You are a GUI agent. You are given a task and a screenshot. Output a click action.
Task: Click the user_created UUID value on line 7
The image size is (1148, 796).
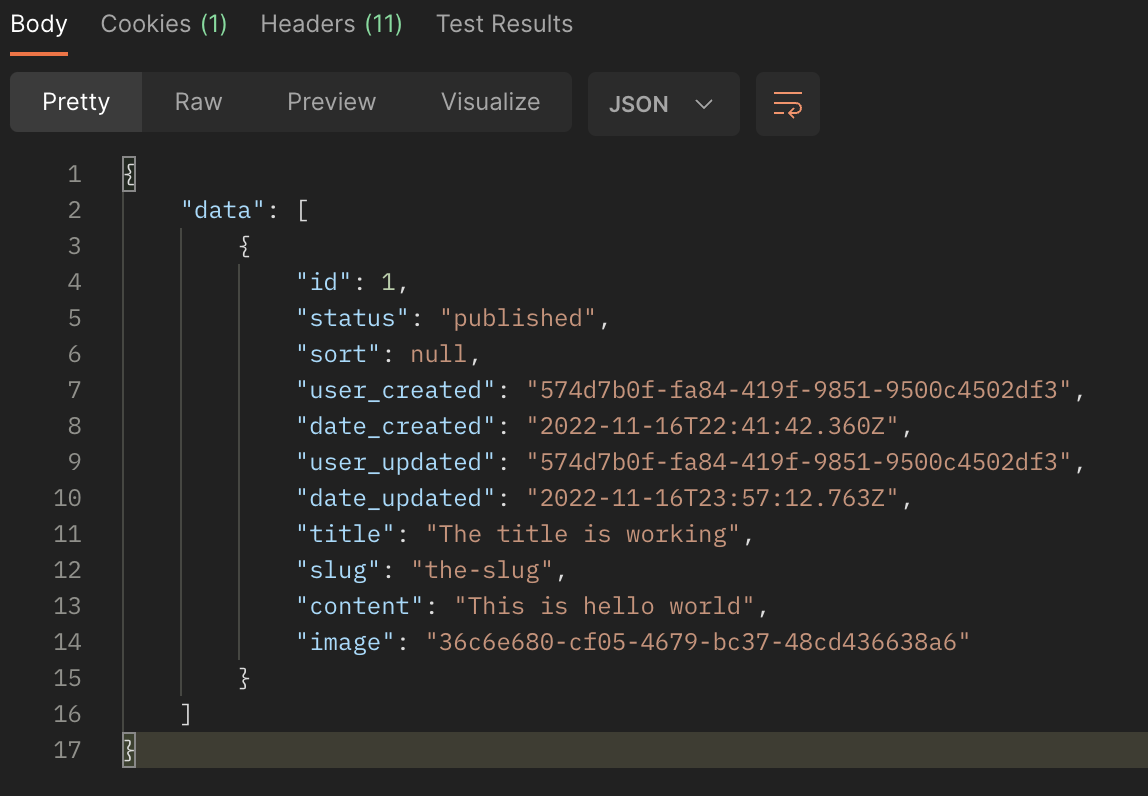point(799,390)
